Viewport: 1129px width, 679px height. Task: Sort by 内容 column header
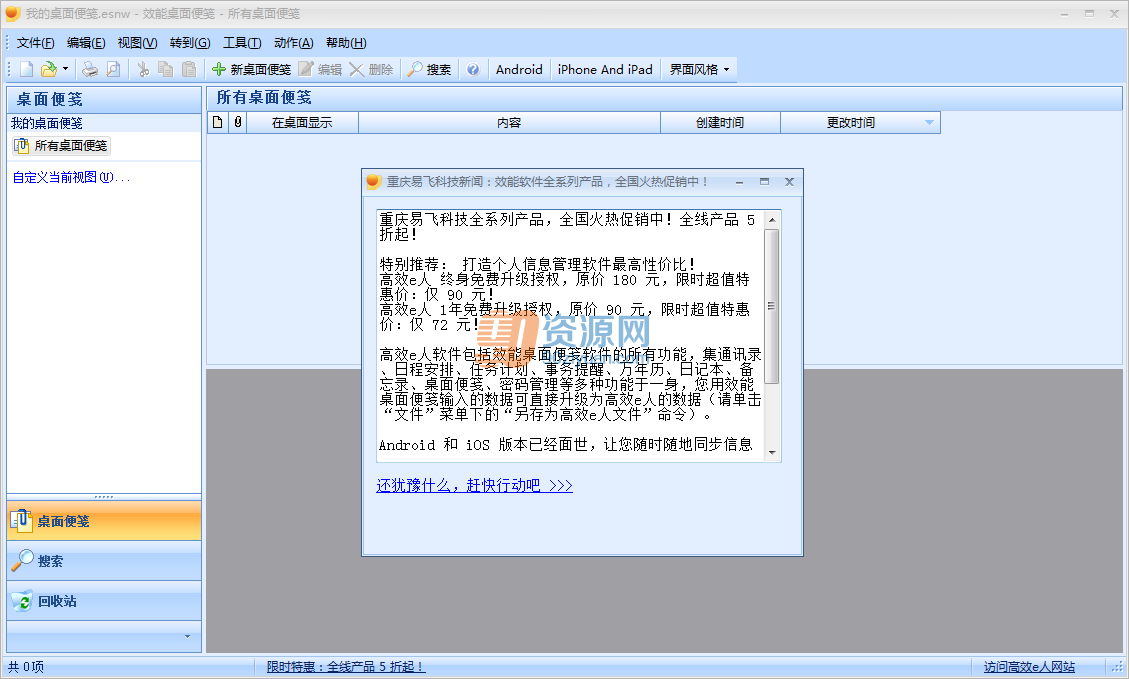click(509, 122)
